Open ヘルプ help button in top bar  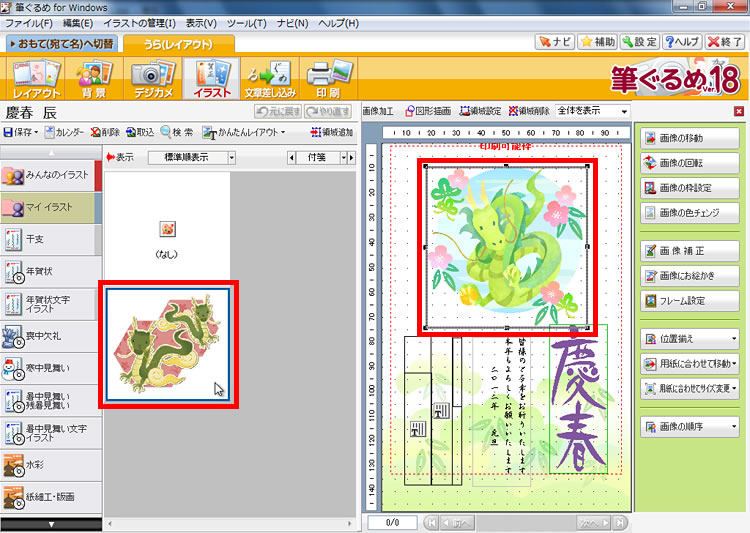tap(682, 42)
